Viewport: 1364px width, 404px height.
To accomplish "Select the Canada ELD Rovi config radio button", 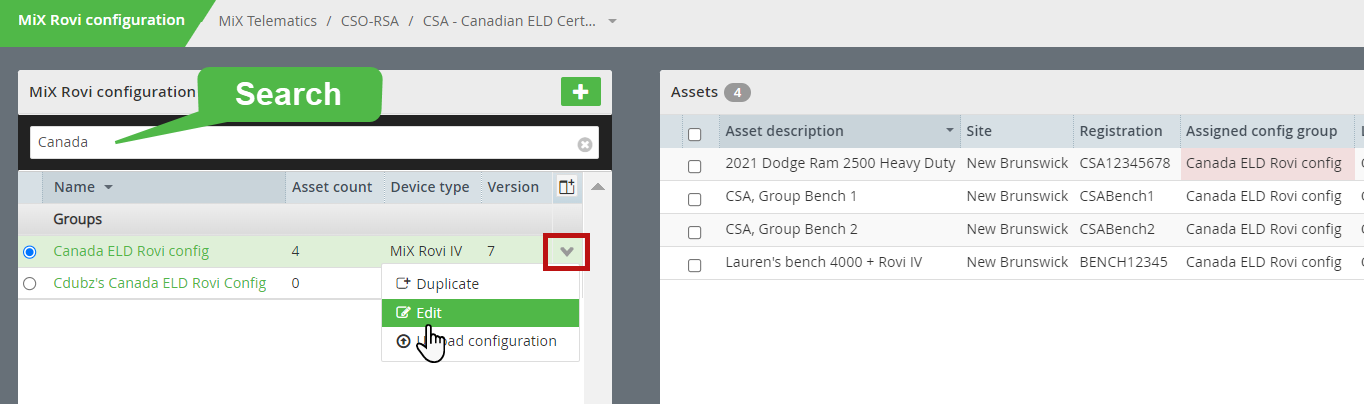I will pos(29,252).
